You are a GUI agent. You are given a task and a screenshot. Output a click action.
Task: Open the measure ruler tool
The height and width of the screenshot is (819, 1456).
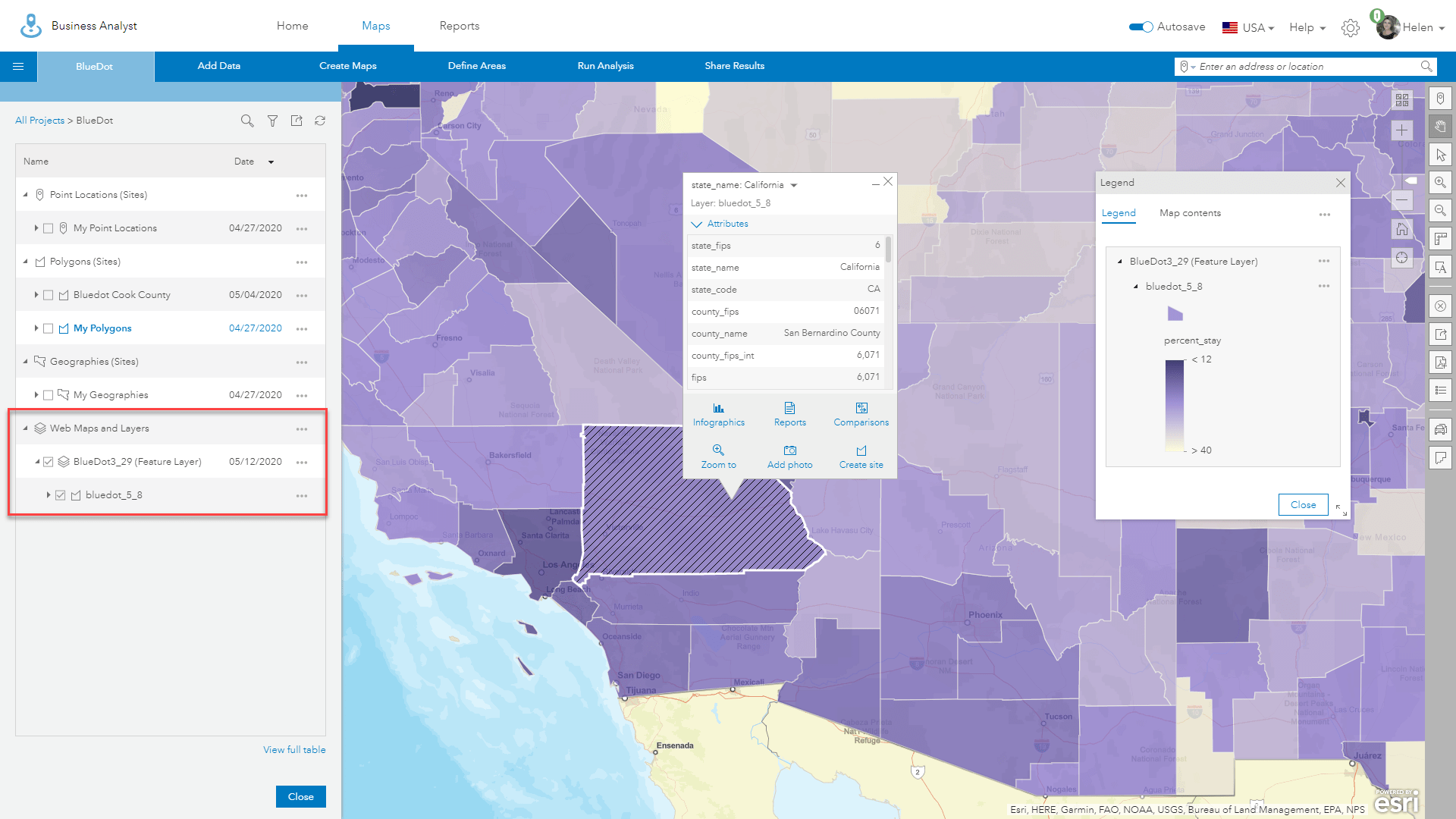[x=1440, y=239]
